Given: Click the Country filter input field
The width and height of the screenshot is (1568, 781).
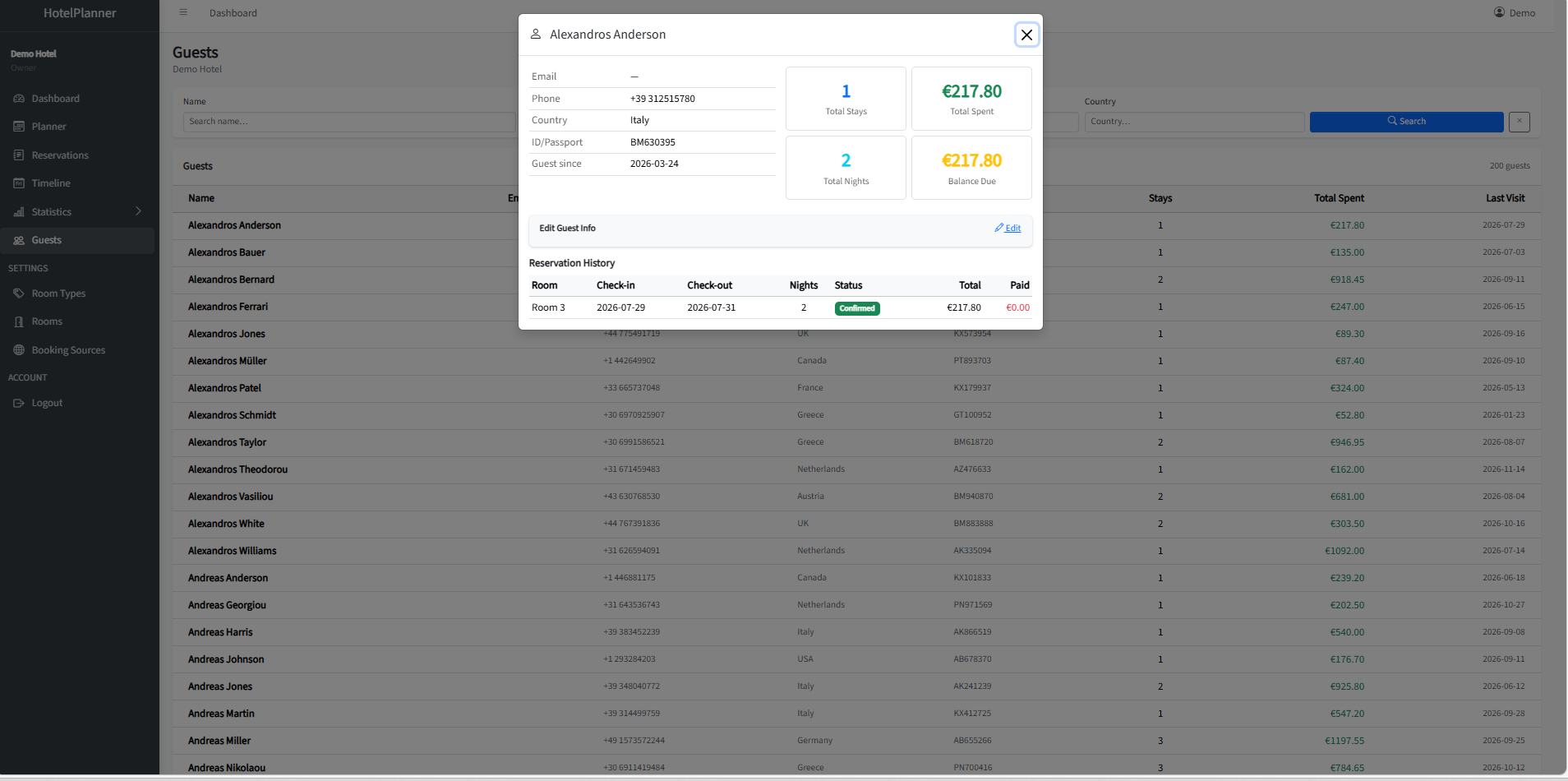Looking at the screenshot, I should pyautogui.click(x=1194, y=122).
